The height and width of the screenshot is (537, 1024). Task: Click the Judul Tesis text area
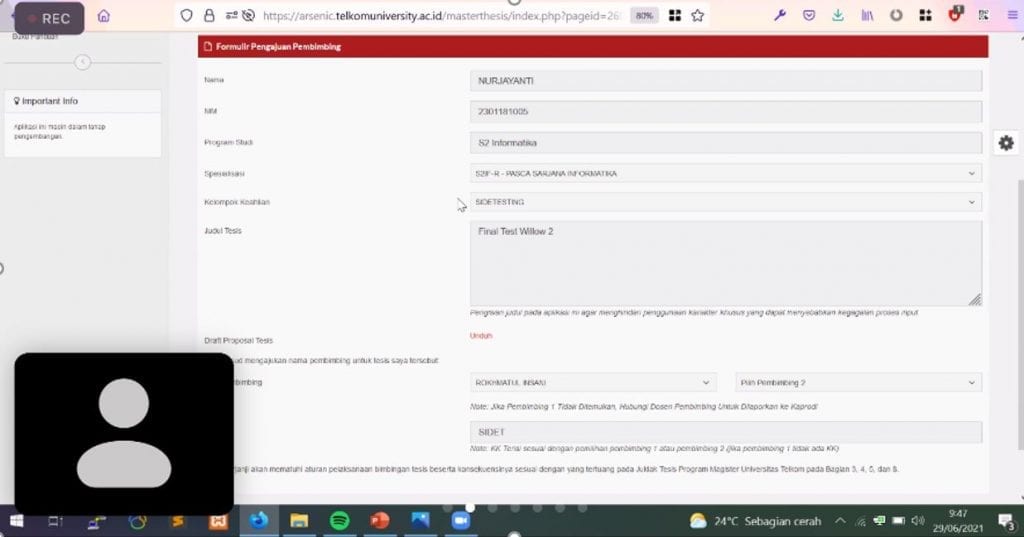tap(725, 263)
